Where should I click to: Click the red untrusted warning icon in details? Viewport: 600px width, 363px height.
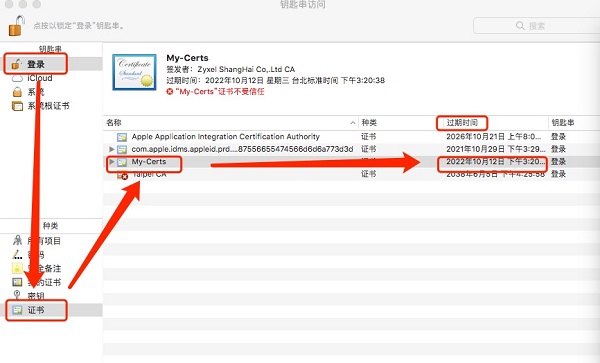(170, 91)
